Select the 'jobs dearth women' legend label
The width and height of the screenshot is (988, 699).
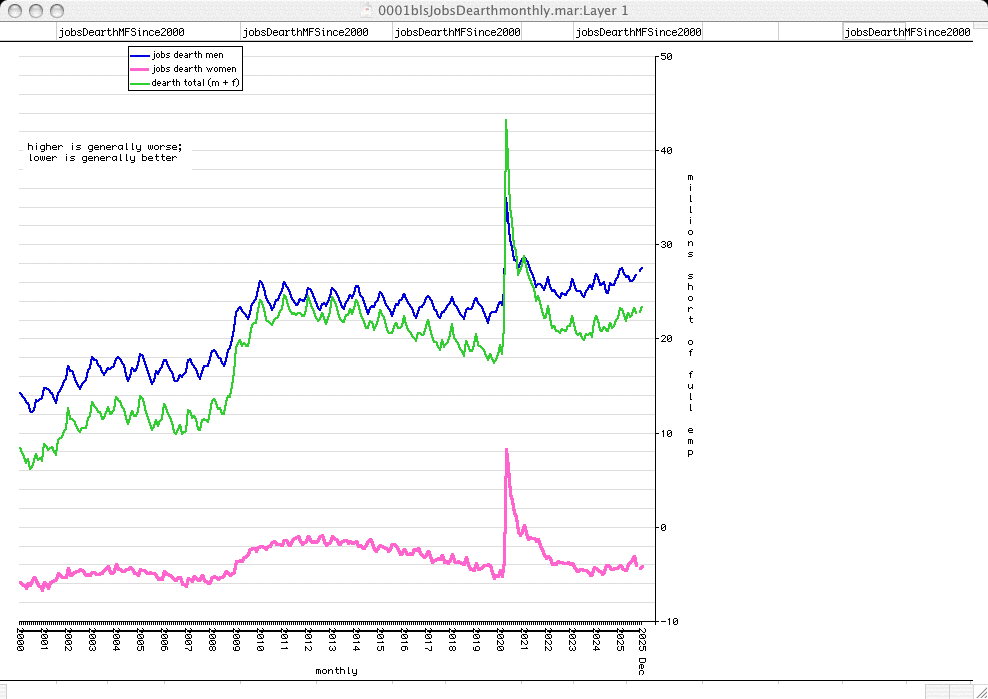[x=193, y=69]
